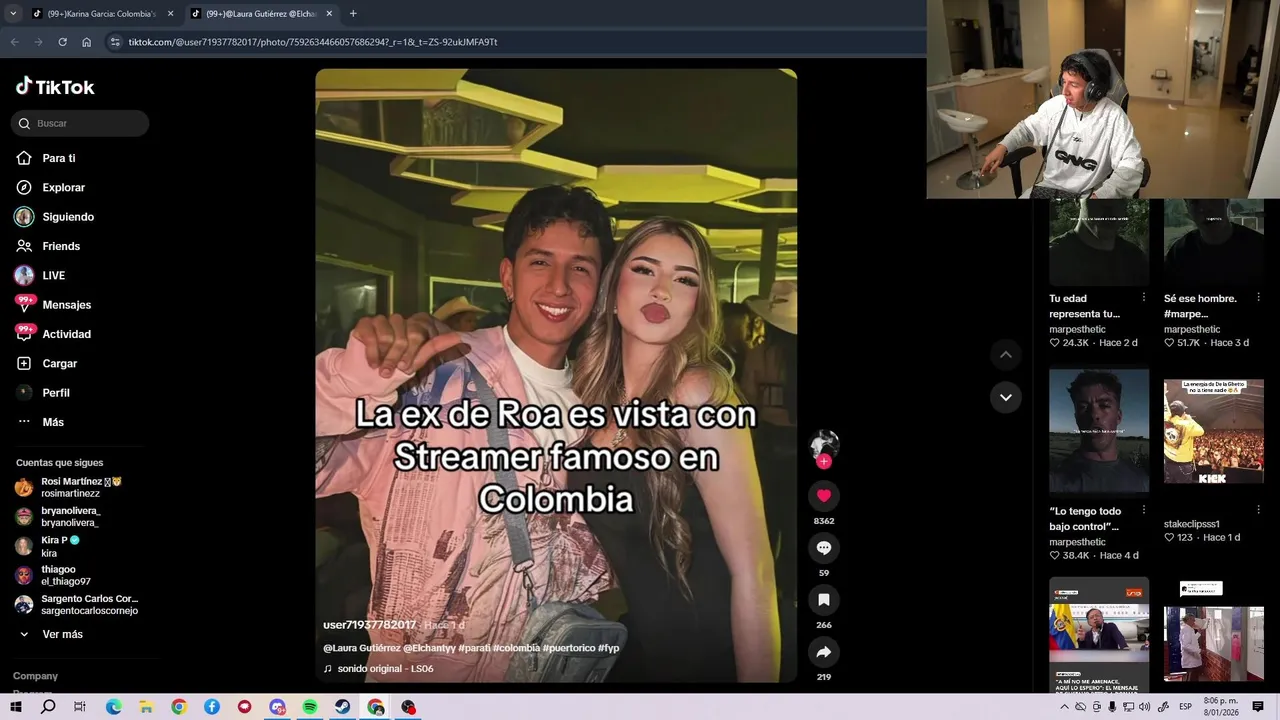This screenshot has width=1280, height=720.
Task: Open Perfil page
Action: [x=43, y=393]
